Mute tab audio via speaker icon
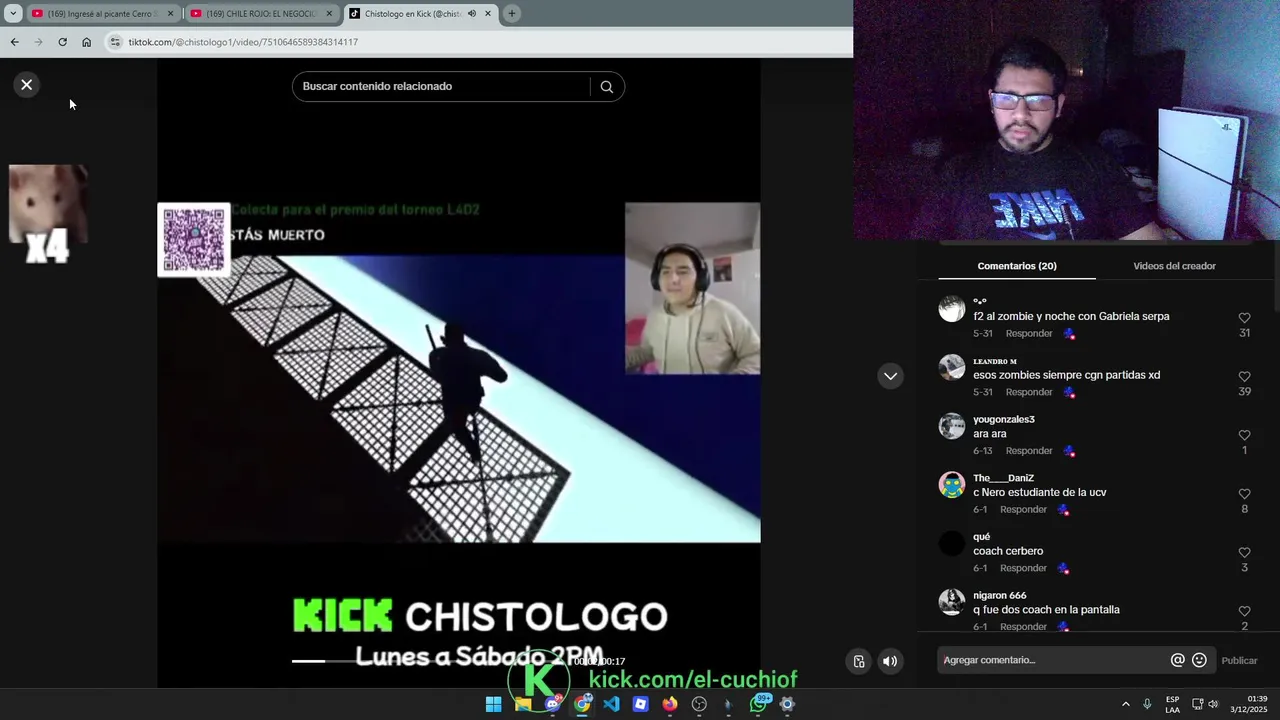The image size is (1280, 720). coord(472,14)
